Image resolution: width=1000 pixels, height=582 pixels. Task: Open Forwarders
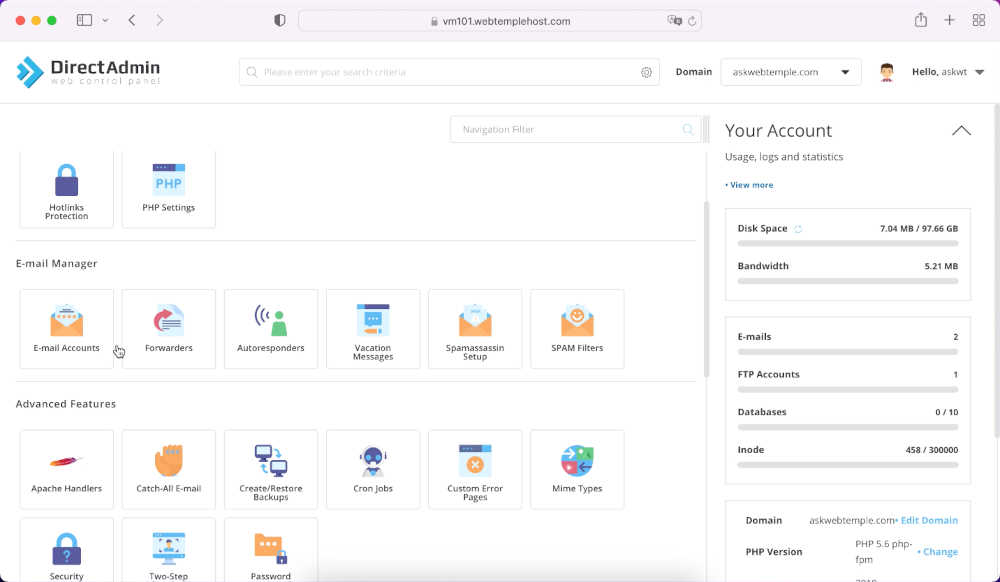(x=168, y=329)
